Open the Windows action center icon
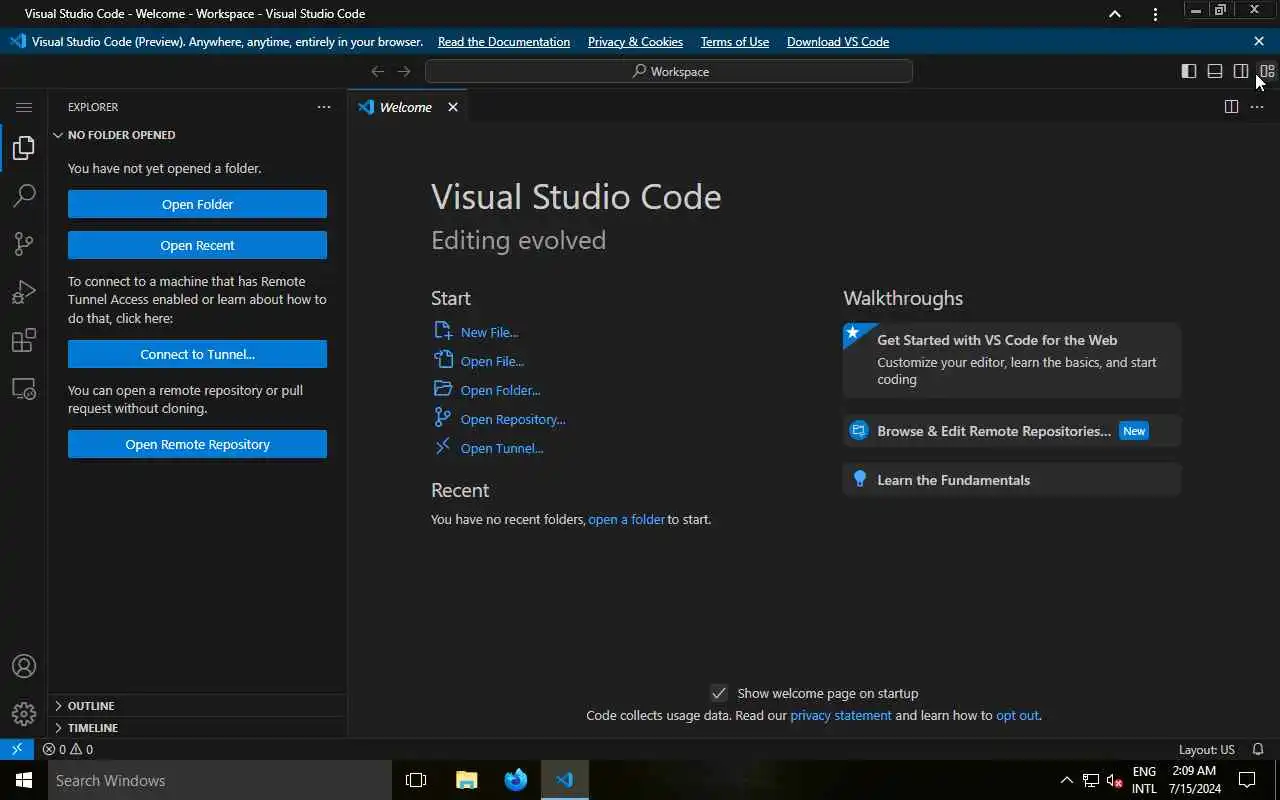The image size is (1280, 800). tap(1247, 780)
